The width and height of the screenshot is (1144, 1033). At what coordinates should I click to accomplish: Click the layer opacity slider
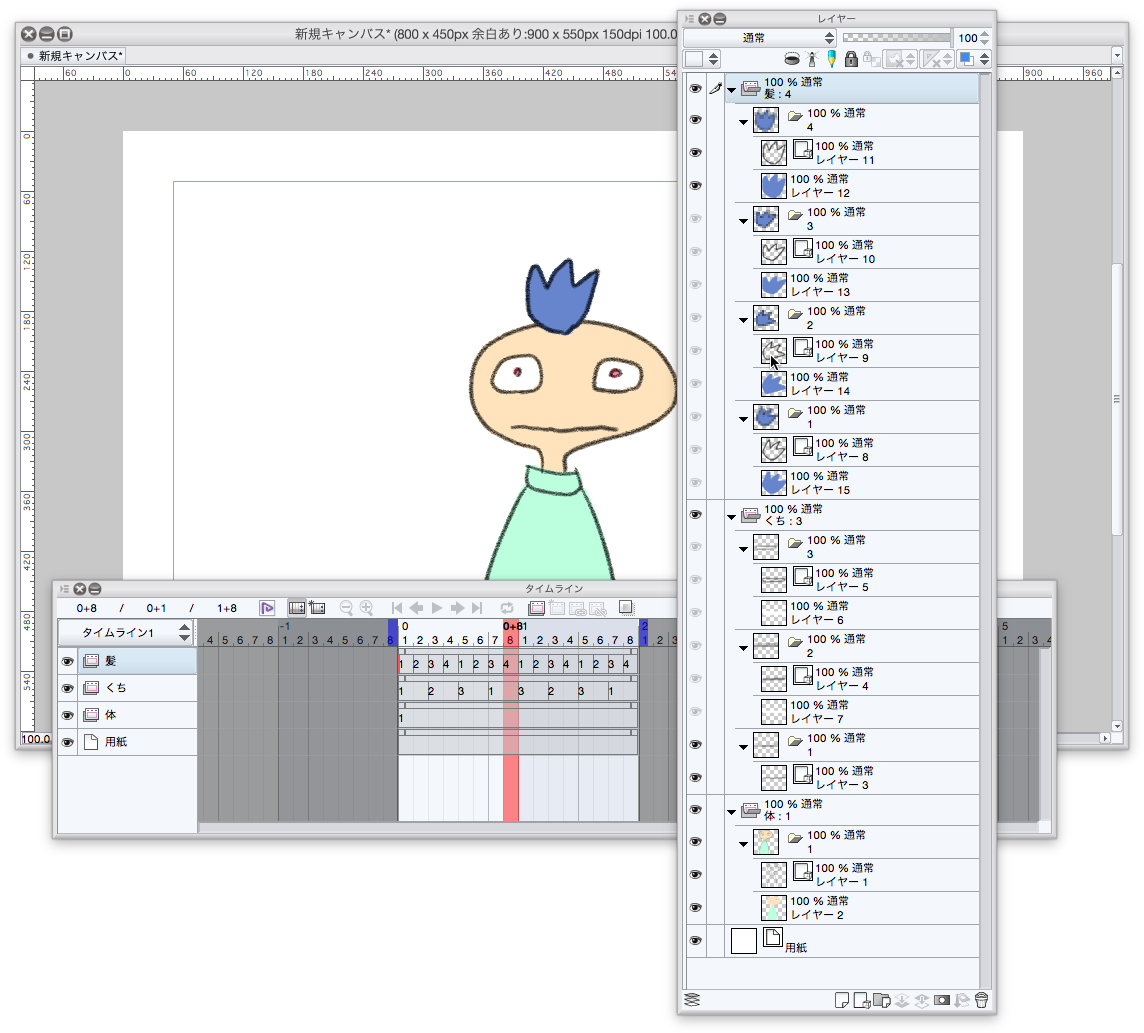coord(896,38)
